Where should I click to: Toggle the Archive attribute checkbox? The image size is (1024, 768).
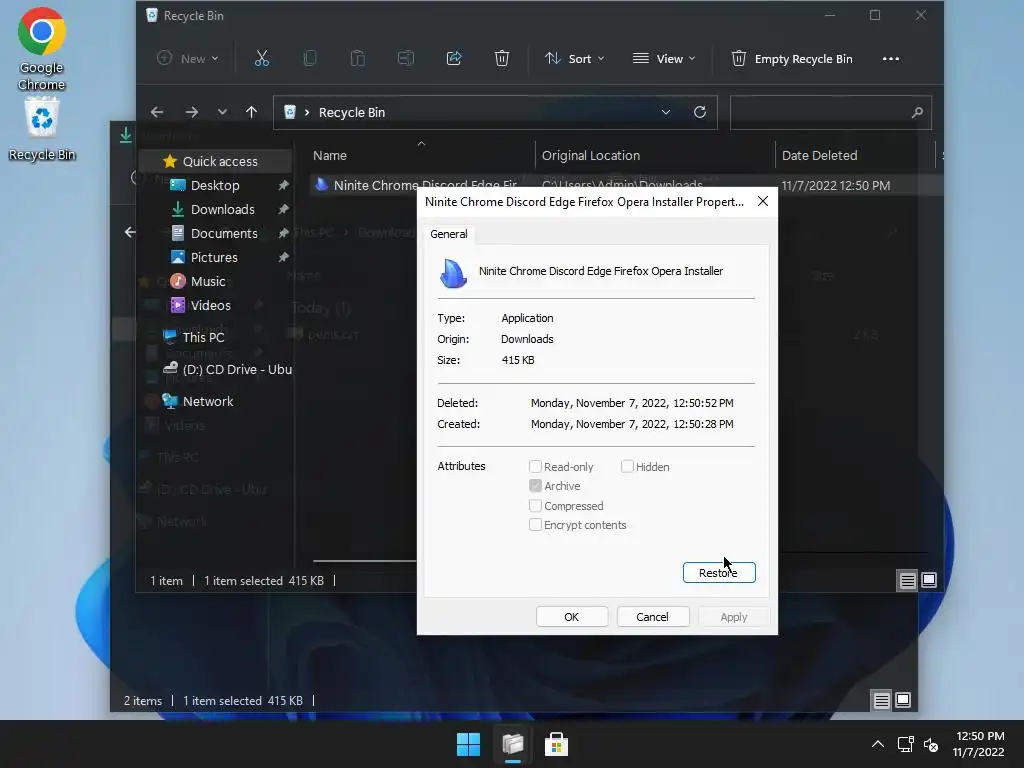point(536,486)
